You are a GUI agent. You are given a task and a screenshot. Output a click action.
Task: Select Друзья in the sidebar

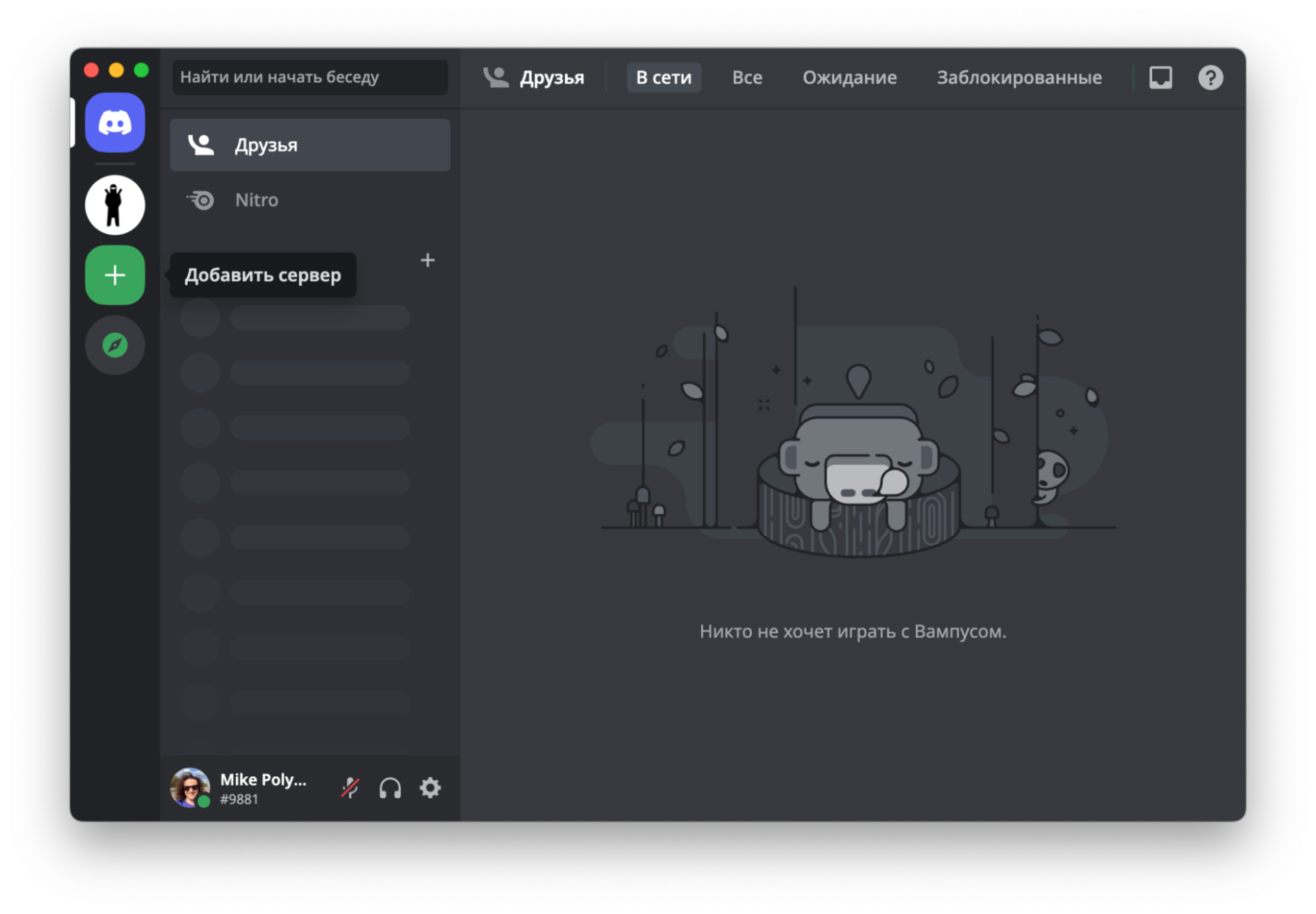(x=310, y=145)
